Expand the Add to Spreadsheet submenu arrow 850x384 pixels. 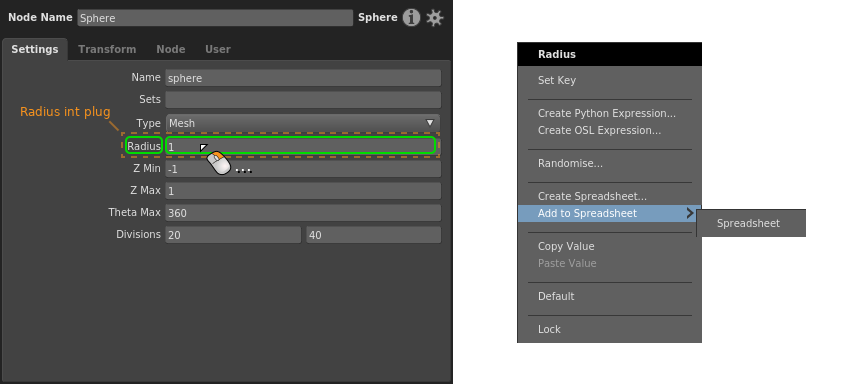[690, 213]
